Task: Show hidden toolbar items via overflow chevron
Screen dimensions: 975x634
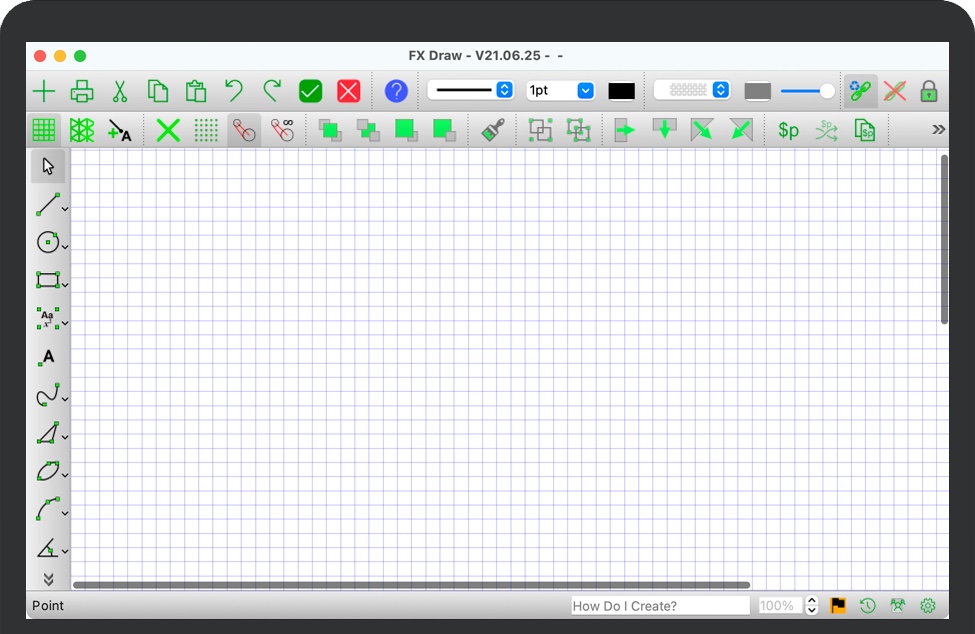Action: tap(938, 129)
